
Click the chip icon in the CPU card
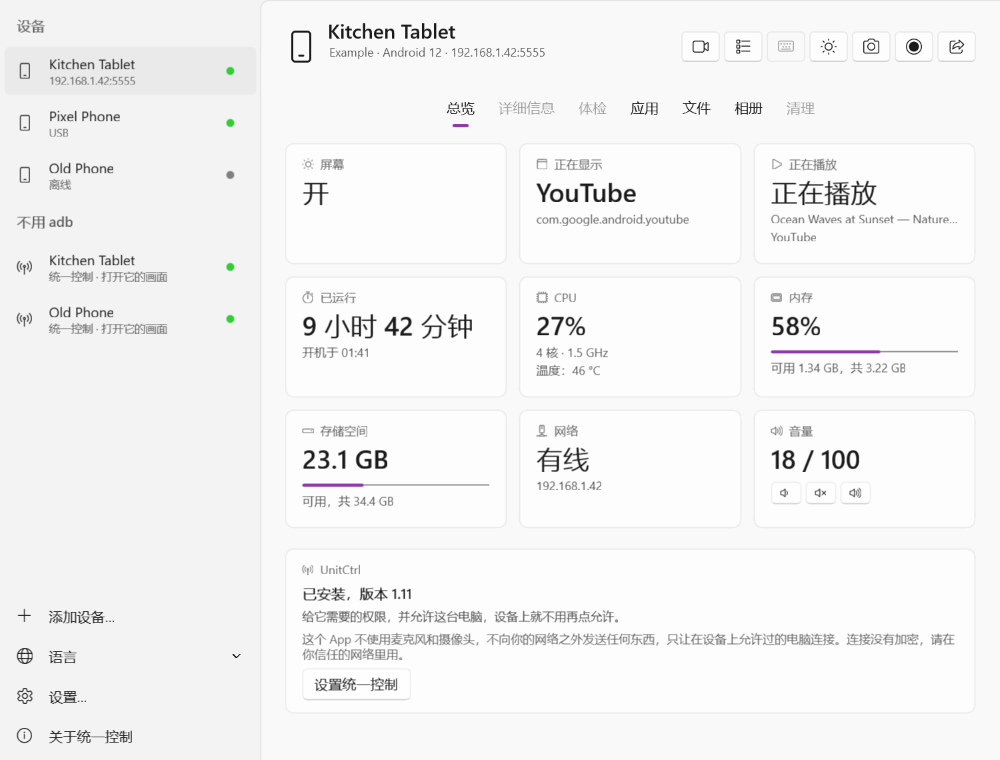point(542,298)
